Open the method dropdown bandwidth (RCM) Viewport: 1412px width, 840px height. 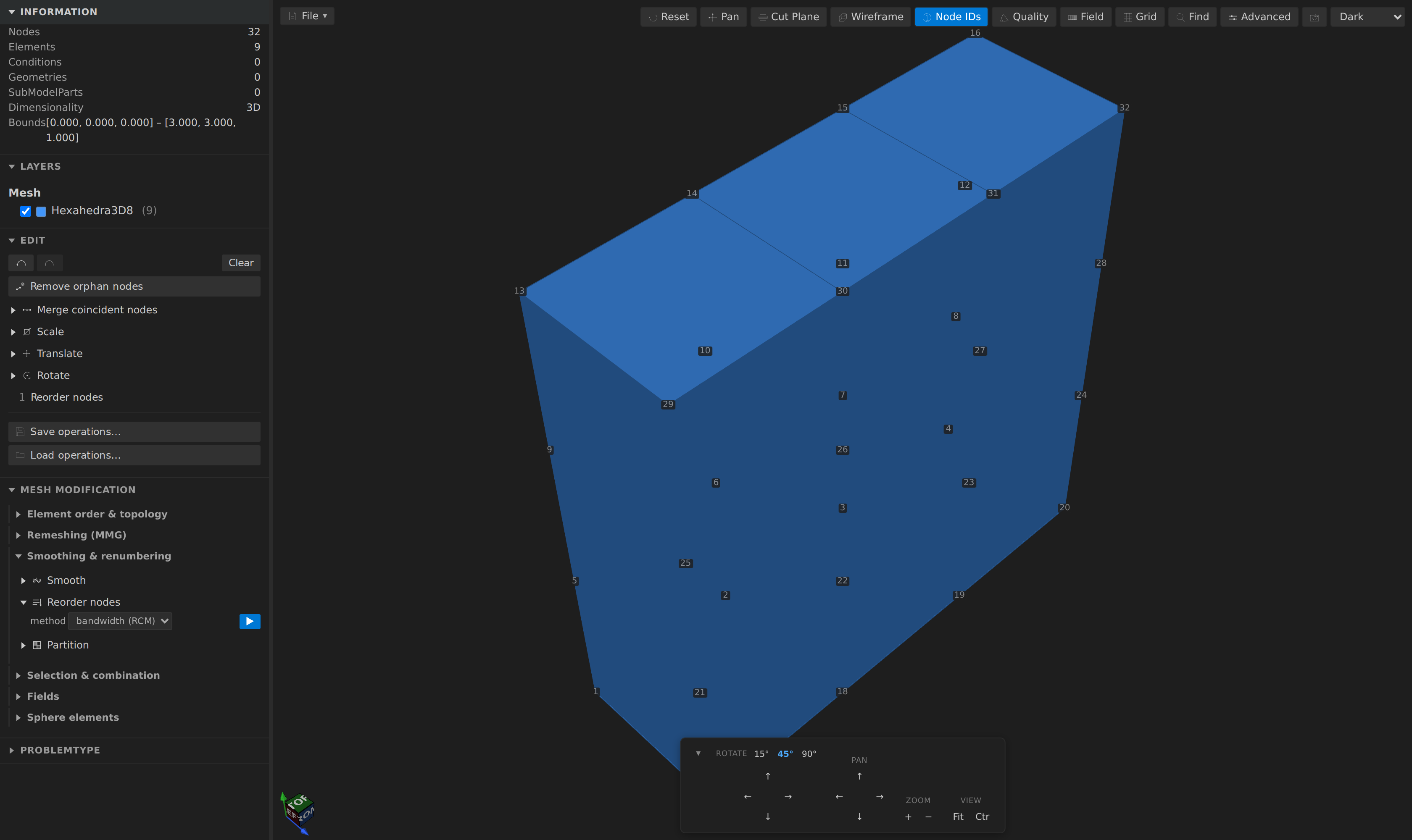point(120,621)
